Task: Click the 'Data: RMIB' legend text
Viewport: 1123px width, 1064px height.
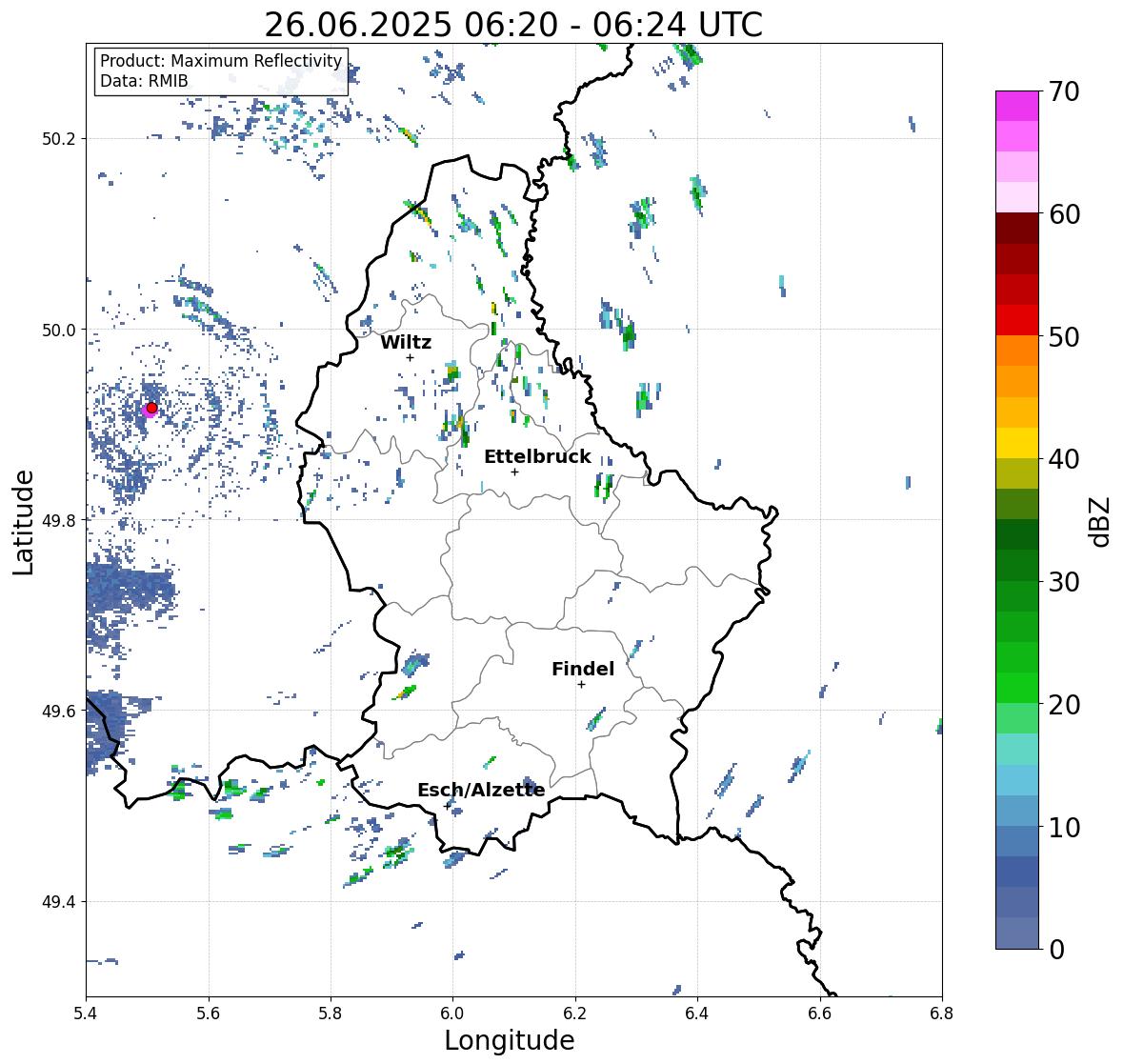Action: (144, 81)
